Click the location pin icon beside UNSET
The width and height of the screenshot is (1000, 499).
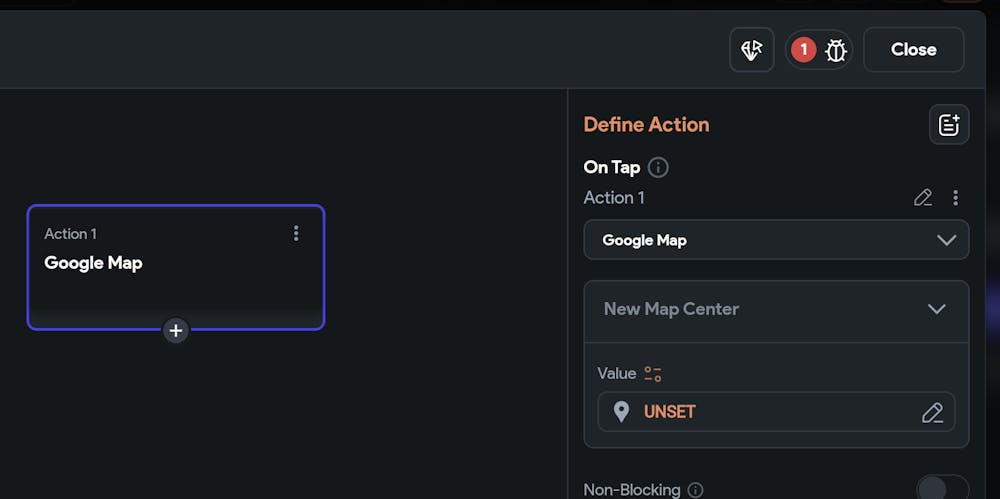click(621, 412)
